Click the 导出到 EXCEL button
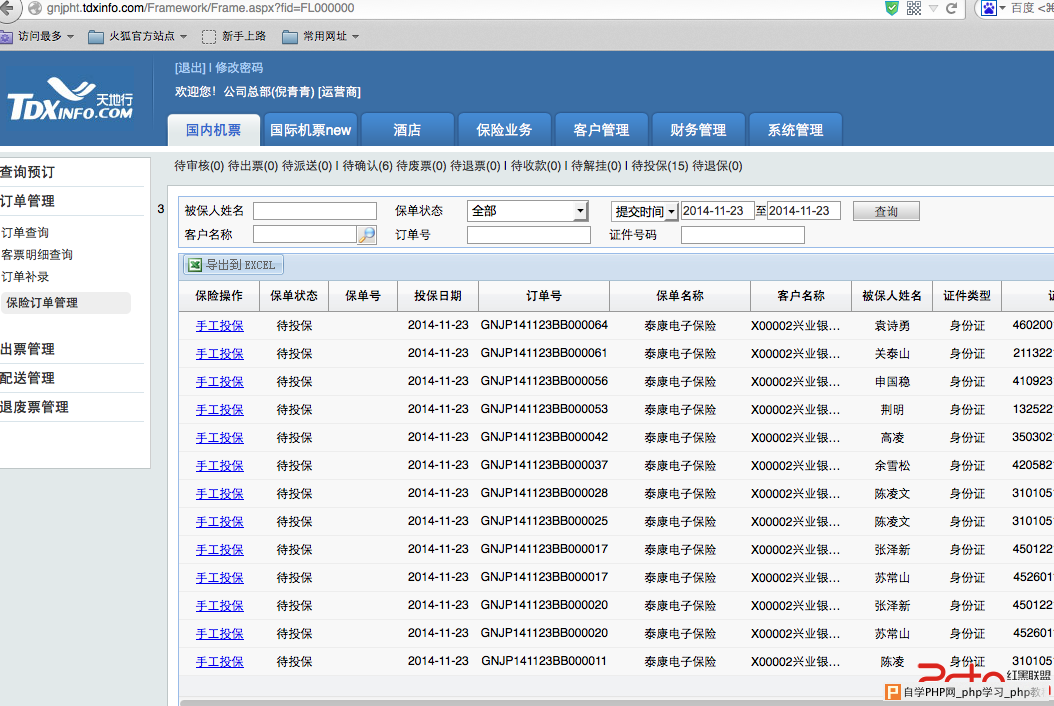 tap(233, 265)
